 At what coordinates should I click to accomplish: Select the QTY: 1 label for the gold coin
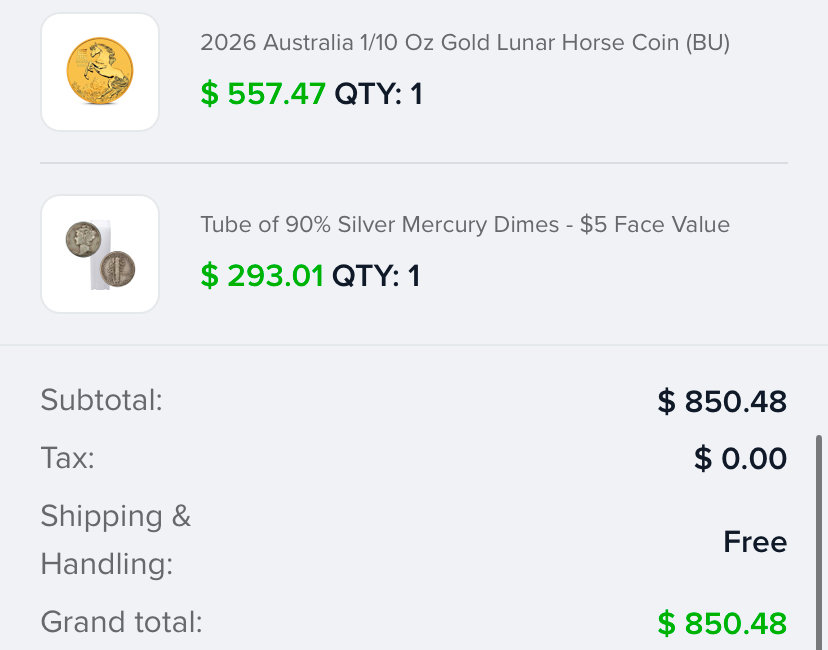point(378,94)
